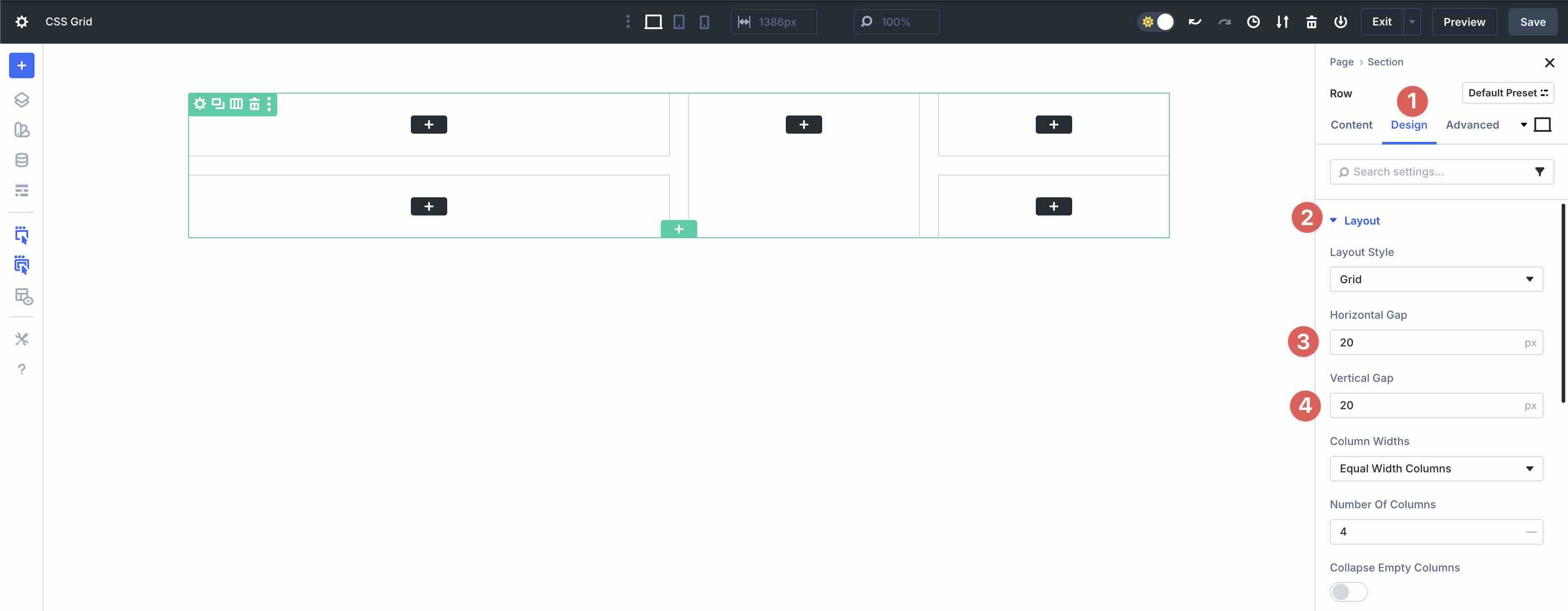Switch to the Advanced tab
This screenshot has width=1568, height=611.
(1472, 125)
